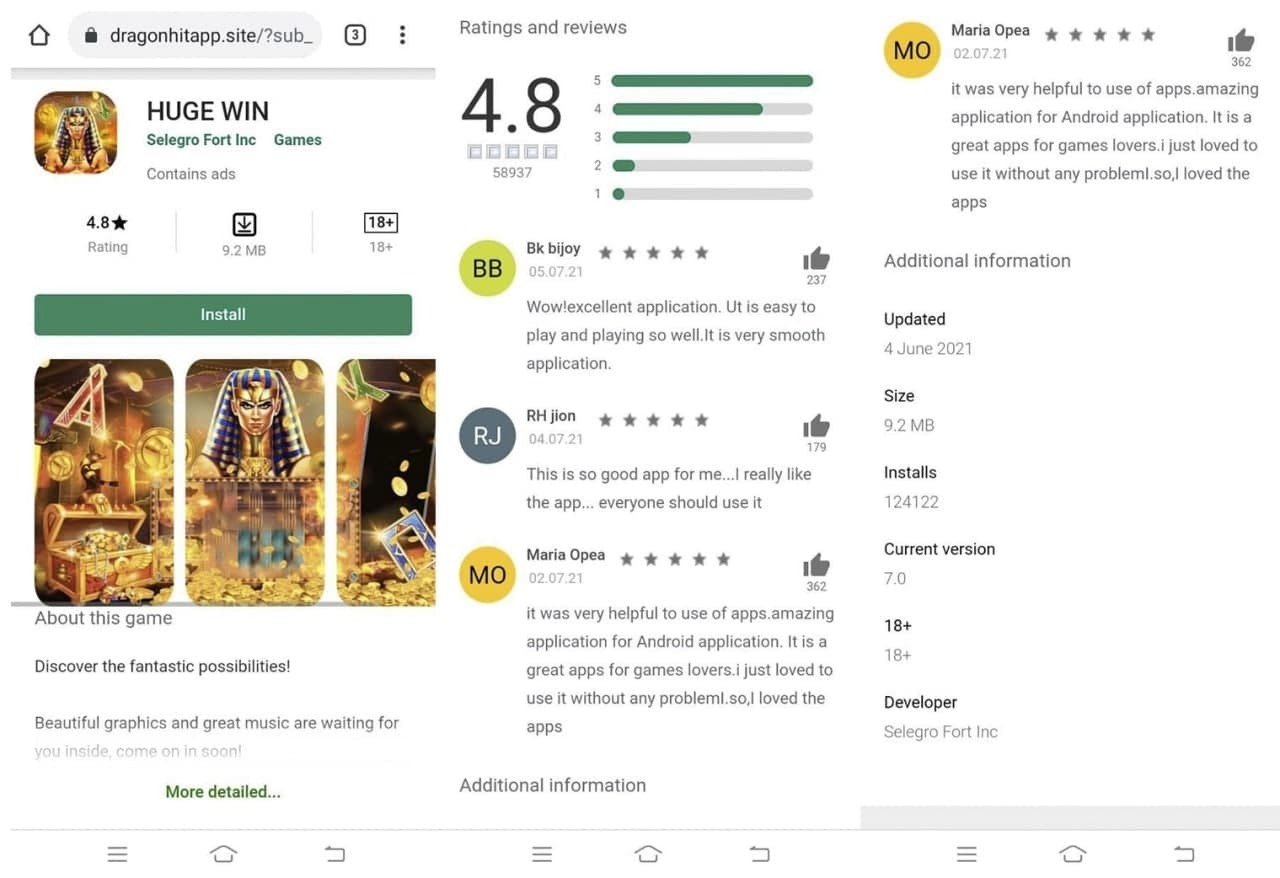This screenshot has height=878, width=1280.
Task: Open the Selegro Fort Inc developer link
Action: point(201,140)
